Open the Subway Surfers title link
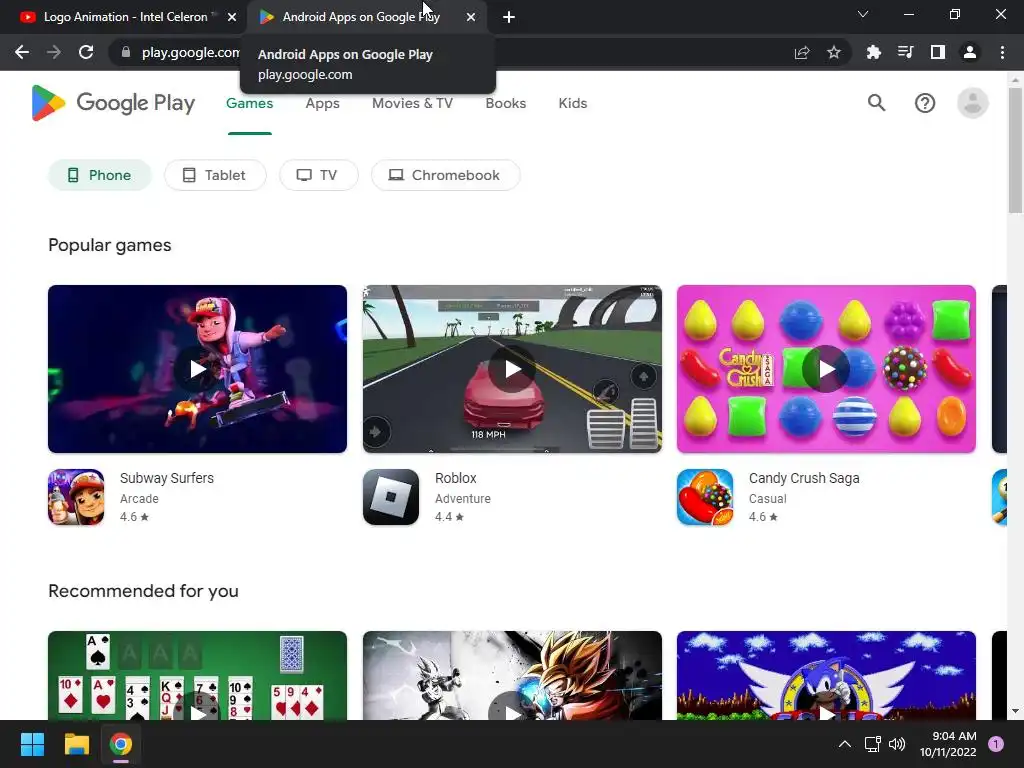1024x768 pixels. [167, 478]
